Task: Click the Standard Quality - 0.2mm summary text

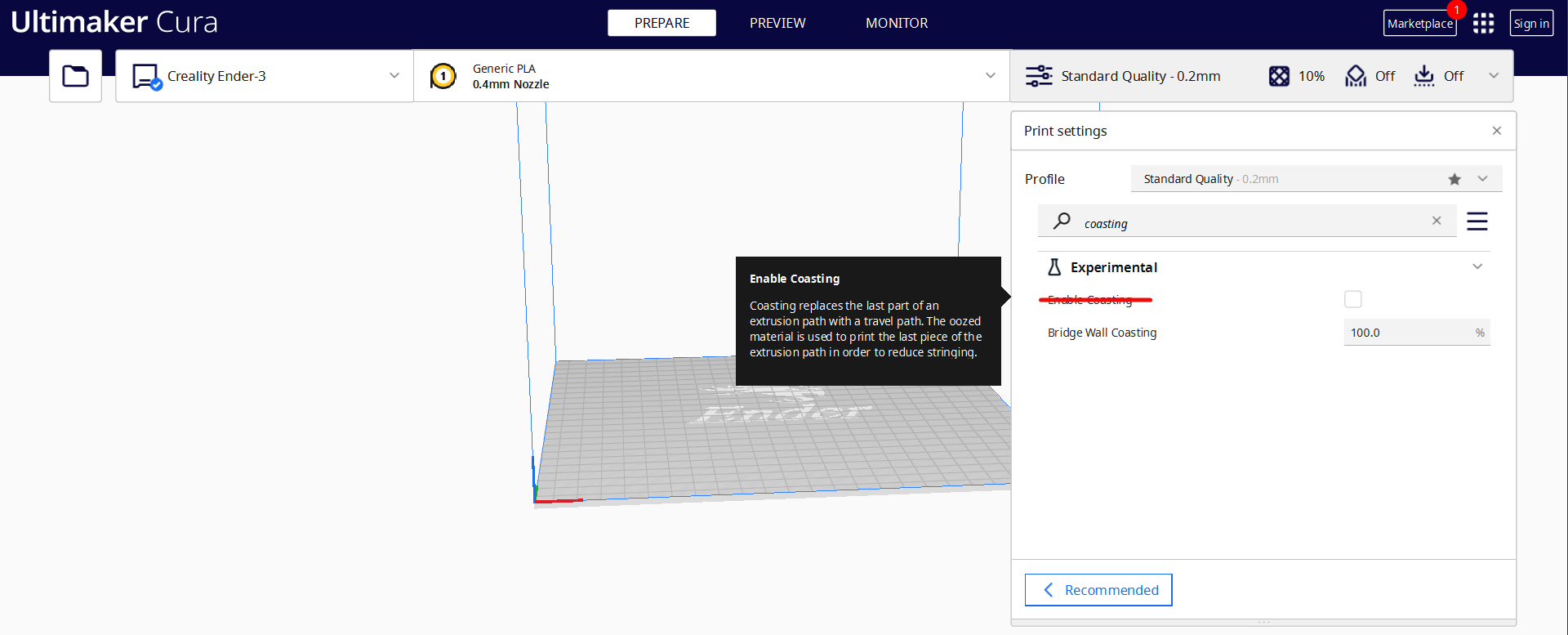Action: [1141, 76]
